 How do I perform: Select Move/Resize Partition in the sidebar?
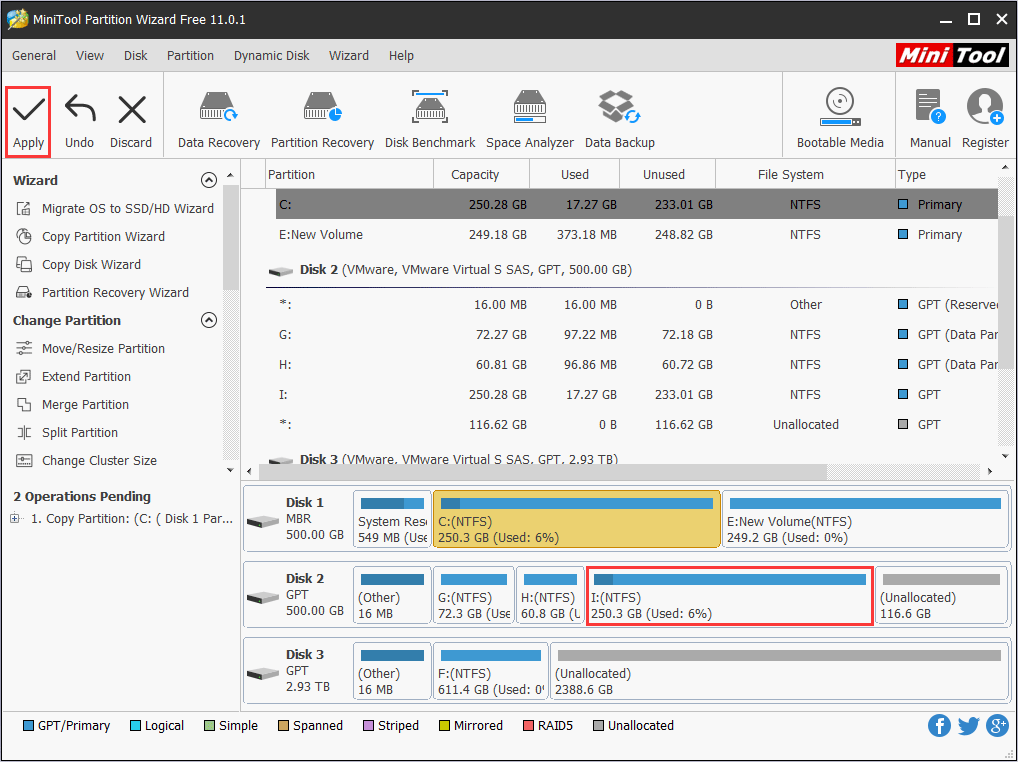(103, 349)
